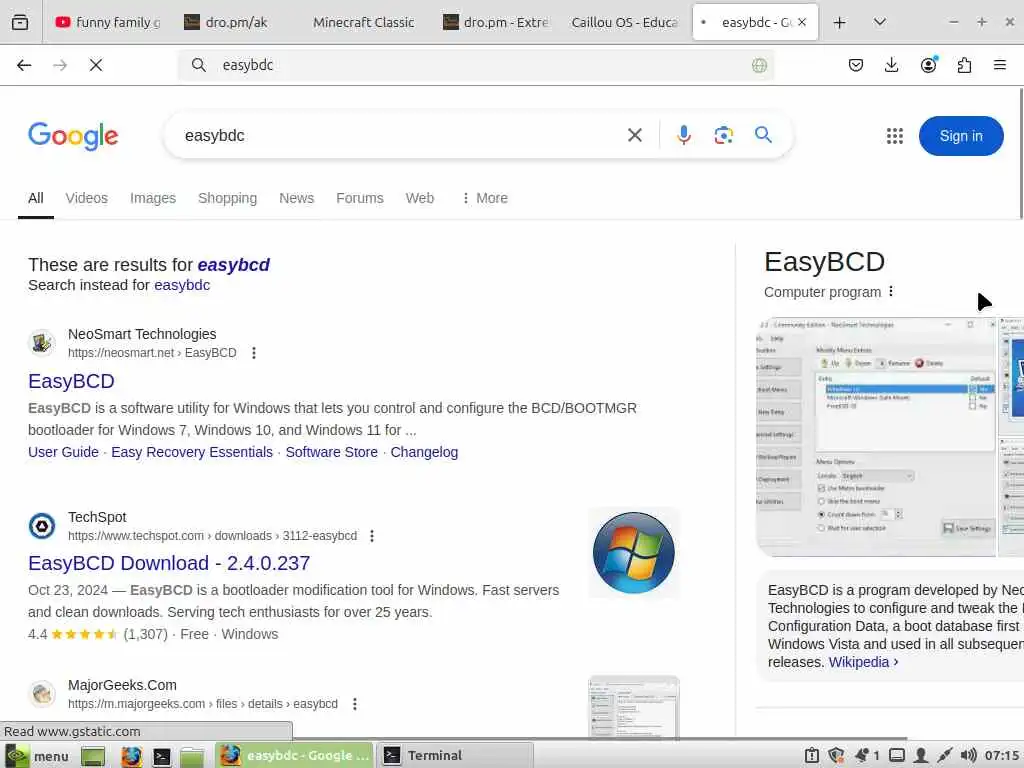Viewport: 1024px width, 768px height.
Task: Open options for MajorGeeks result
Action: [x=355, y=704]
